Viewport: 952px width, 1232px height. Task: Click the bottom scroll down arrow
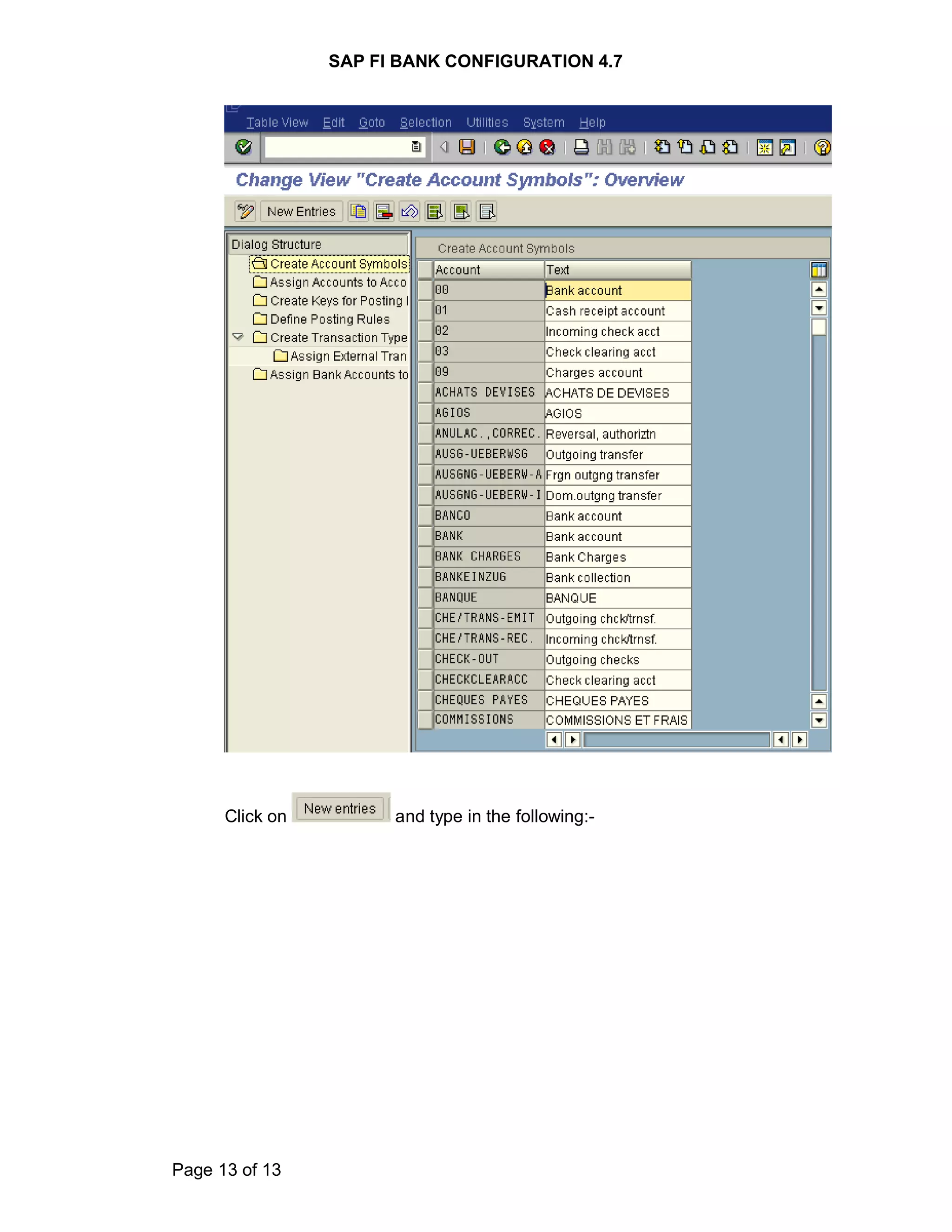(818, 720)
